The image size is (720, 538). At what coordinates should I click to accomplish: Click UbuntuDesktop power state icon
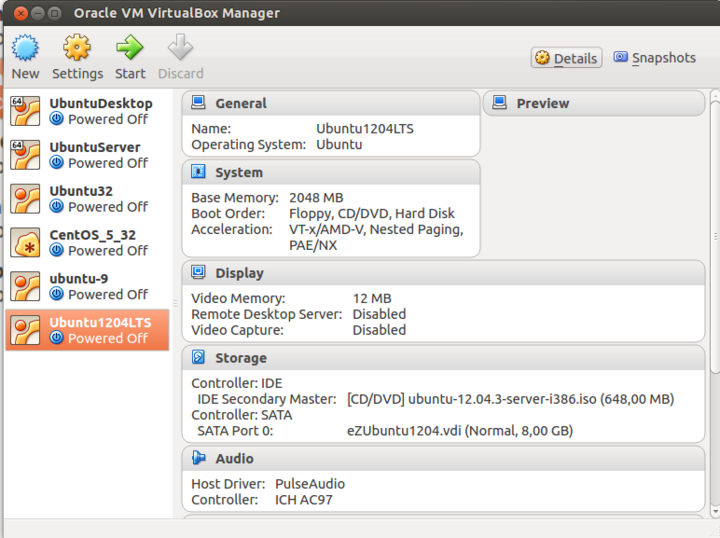[56, 119]
